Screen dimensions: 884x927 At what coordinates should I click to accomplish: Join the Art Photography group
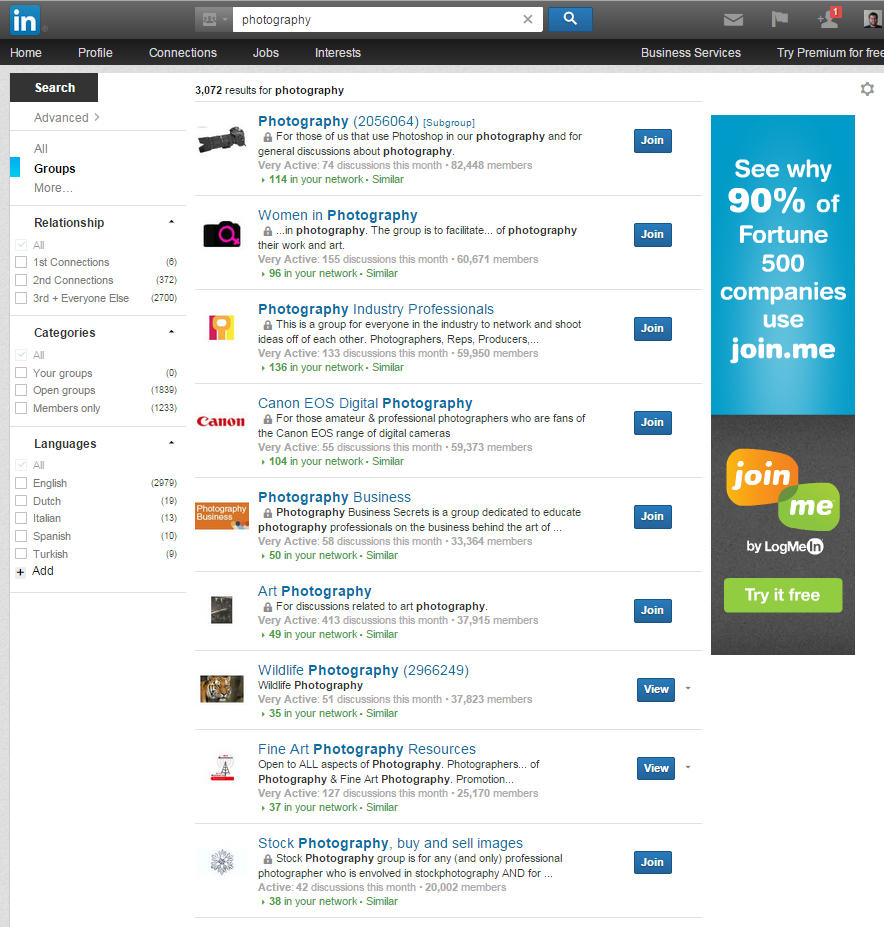[x=652, y=611]
